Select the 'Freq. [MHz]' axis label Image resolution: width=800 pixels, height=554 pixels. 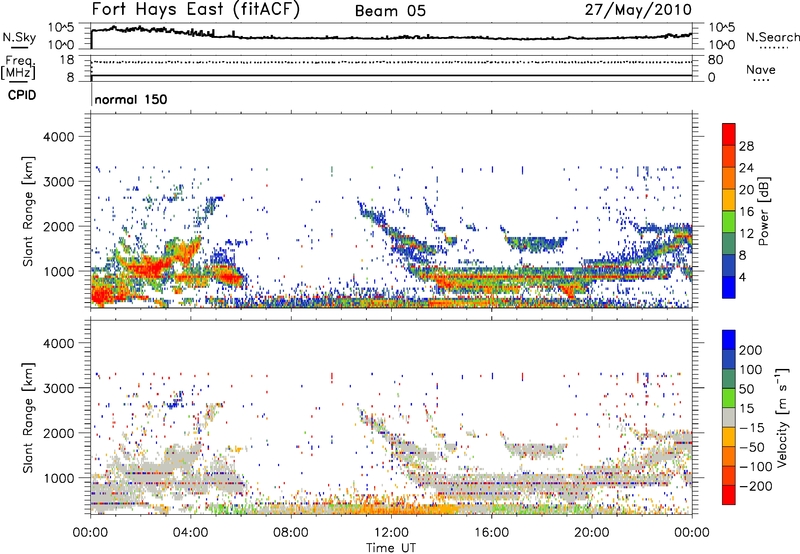point(18,67)
